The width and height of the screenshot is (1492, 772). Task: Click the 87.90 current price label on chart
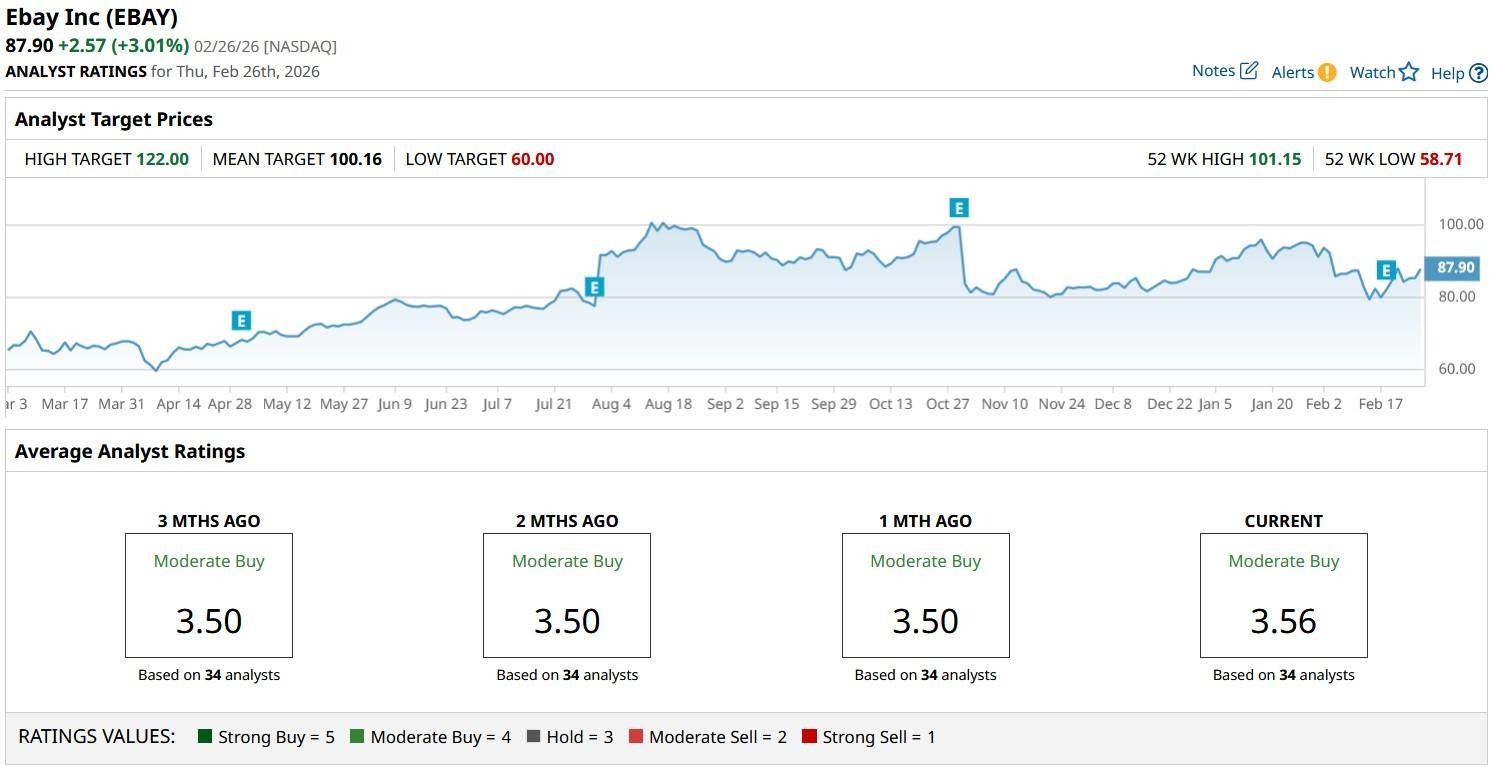tap(1455, 268)
